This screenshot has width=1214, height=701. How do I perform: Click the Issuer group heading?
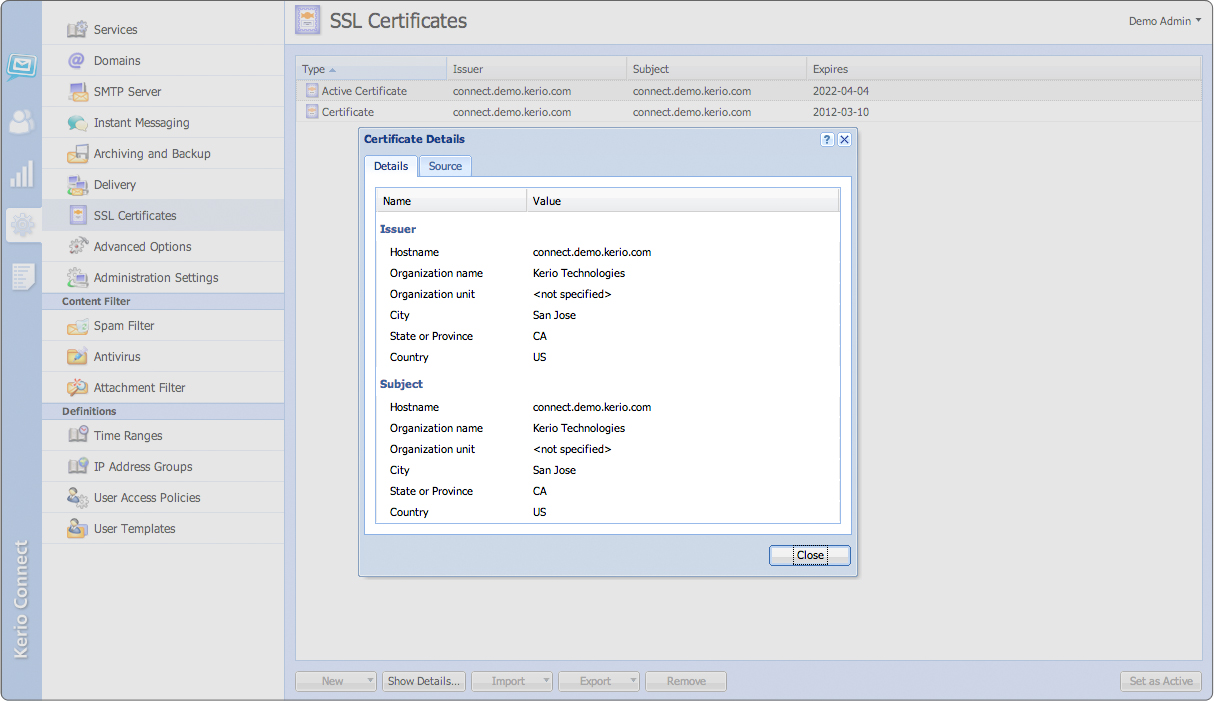(x=398, y=229)
